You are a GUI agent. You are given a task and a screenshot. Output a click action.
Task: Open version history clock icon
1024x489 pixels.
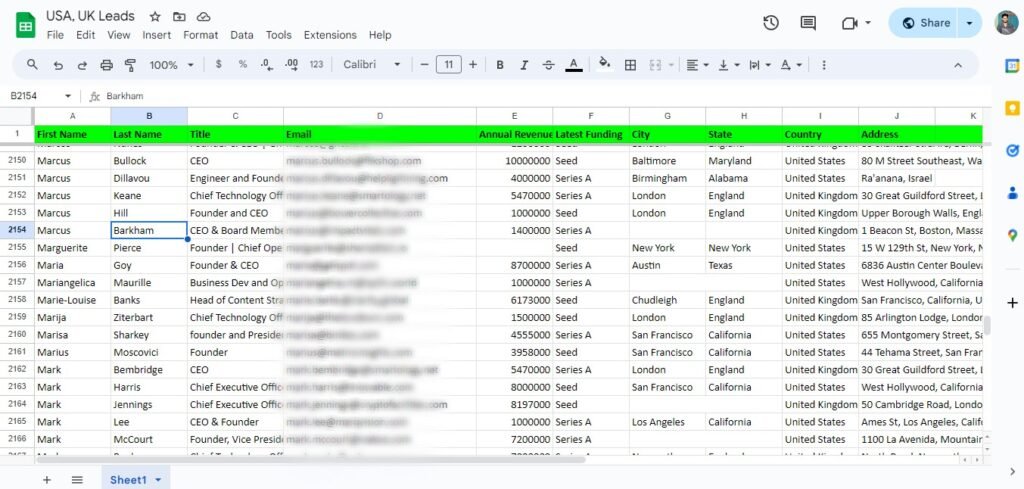771,23
